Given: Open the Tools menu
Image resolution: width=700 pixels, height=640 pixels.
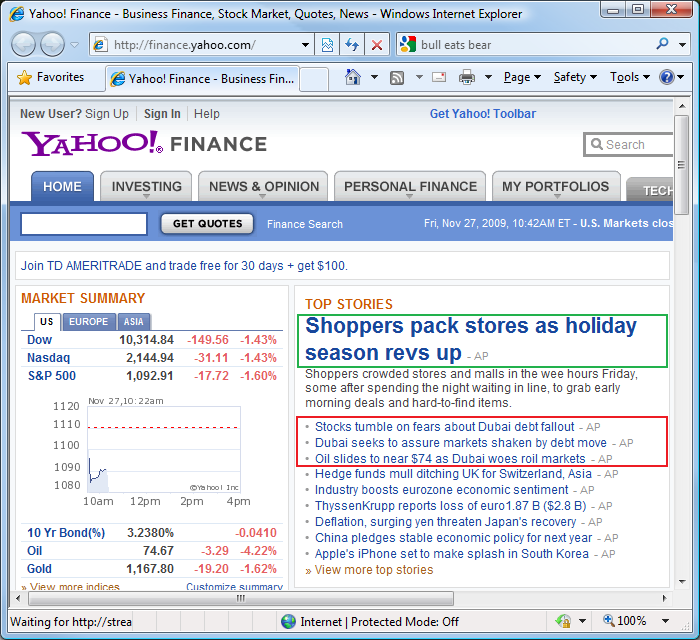Looking at the screenshot, I should (629, 77).
